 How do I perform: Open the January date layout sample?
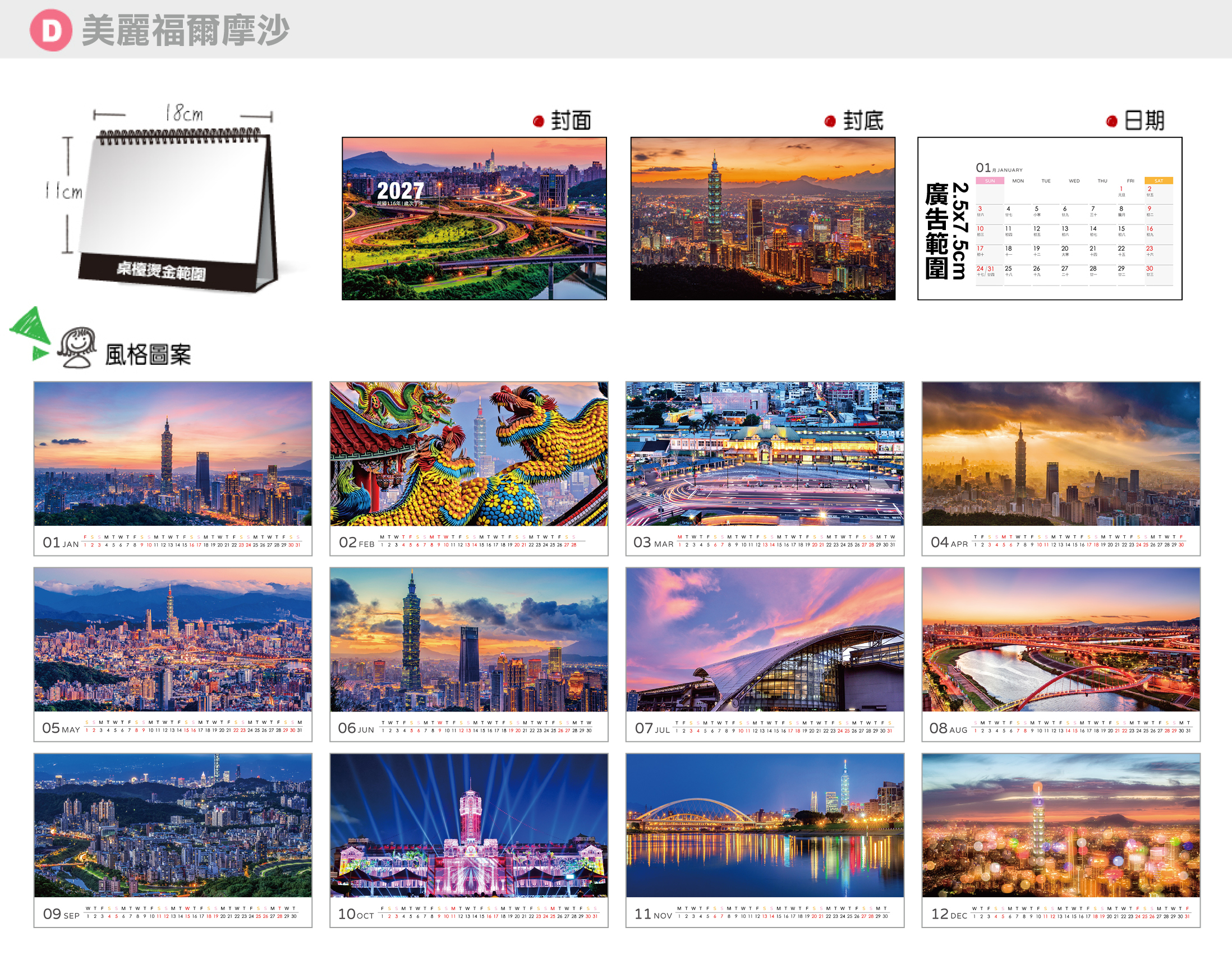(x=1050, y=218)
